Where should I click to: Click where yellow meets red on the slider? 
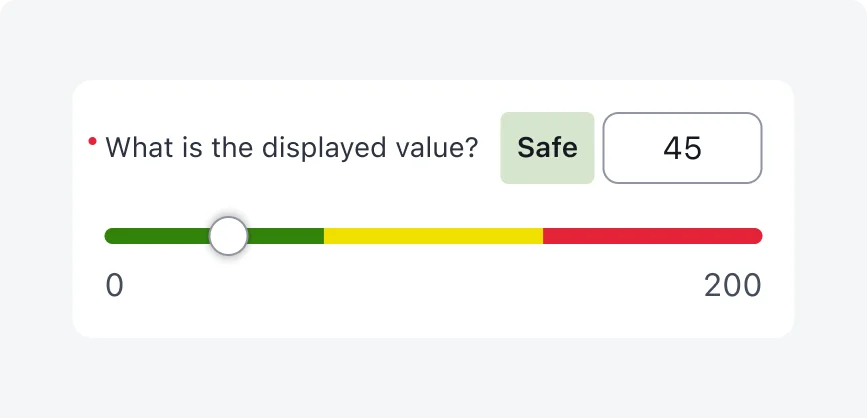tap(543, 236)
